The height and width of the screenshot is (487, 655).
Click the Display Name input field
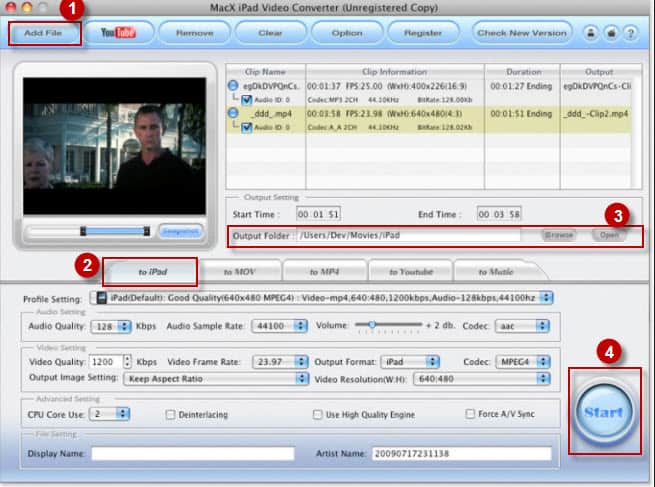193,454
